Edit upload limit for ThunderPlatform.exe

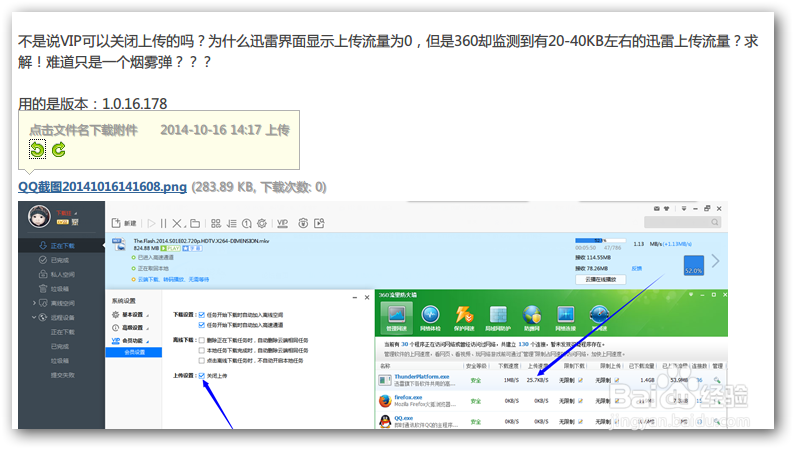pyautogui.click(x=617, y=380)
